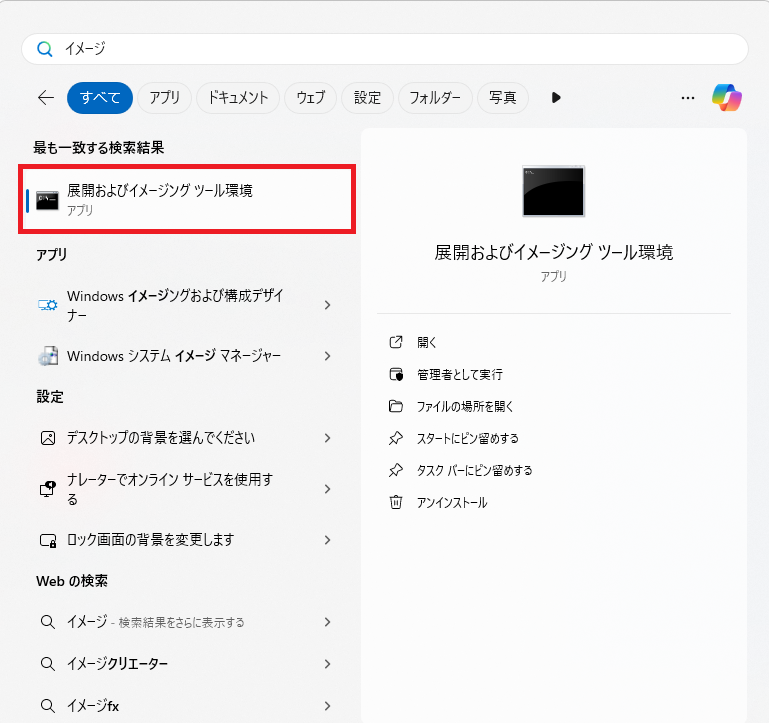Expand イメージfx chevron
Screen dimensions: 769x723
pyautogui.click(x=327, y=706)
